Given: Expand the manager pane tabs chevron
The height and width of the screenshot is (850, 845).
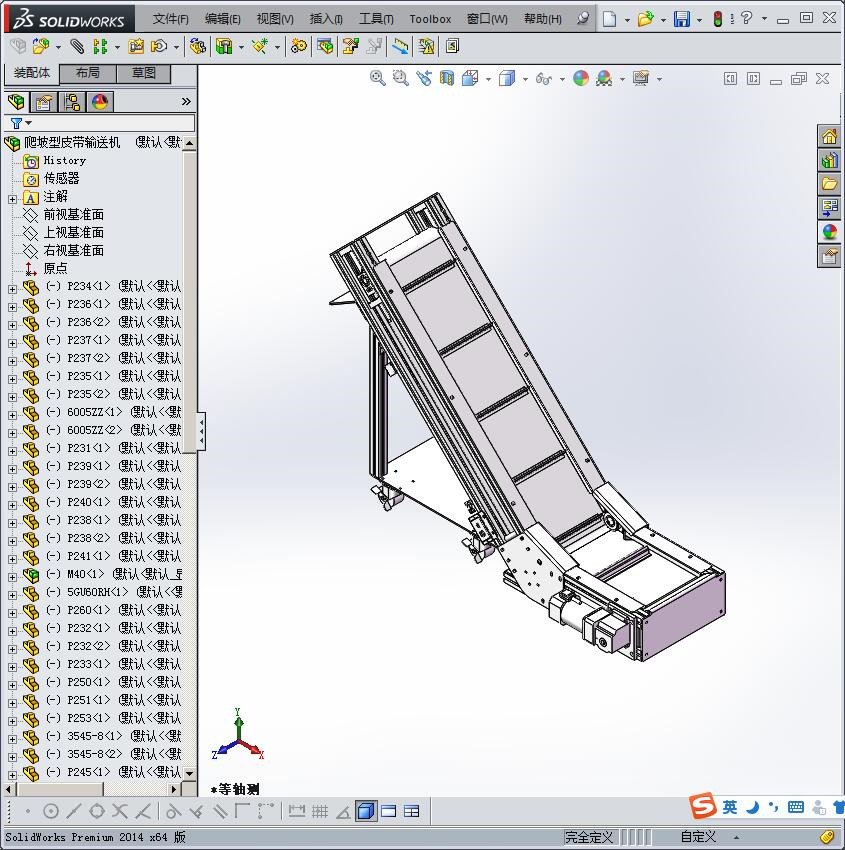Looking at the screenshot, I should [186, 101].
